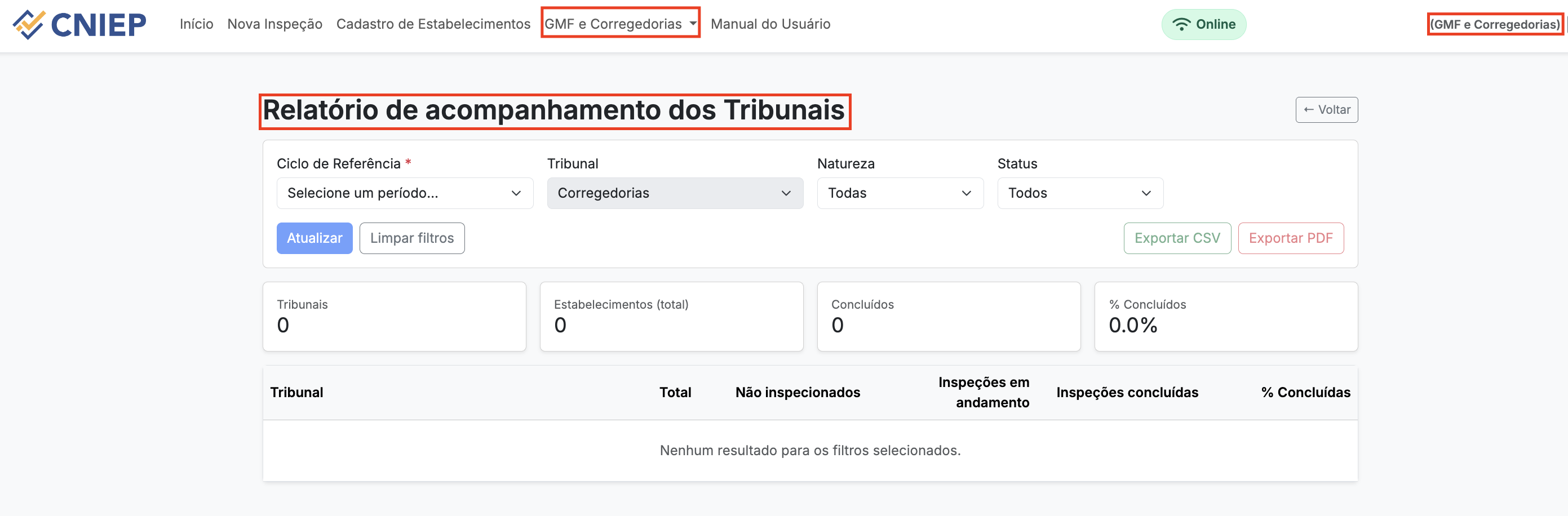Click the % Concluídas column header
1568x516 pixels.
[1305, 393]
